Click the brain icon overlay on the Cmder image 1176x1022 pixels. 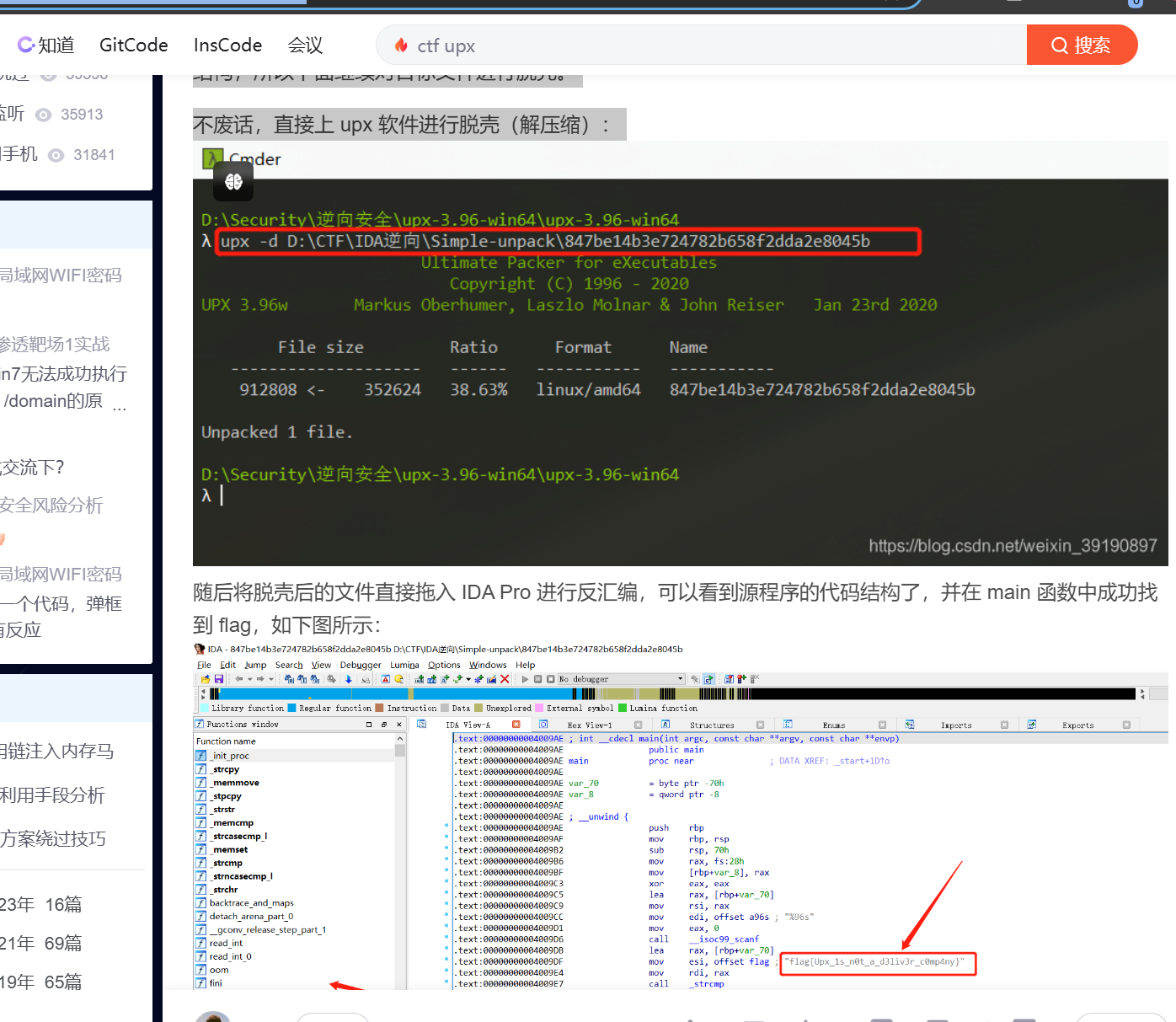[x=233, y=181]
